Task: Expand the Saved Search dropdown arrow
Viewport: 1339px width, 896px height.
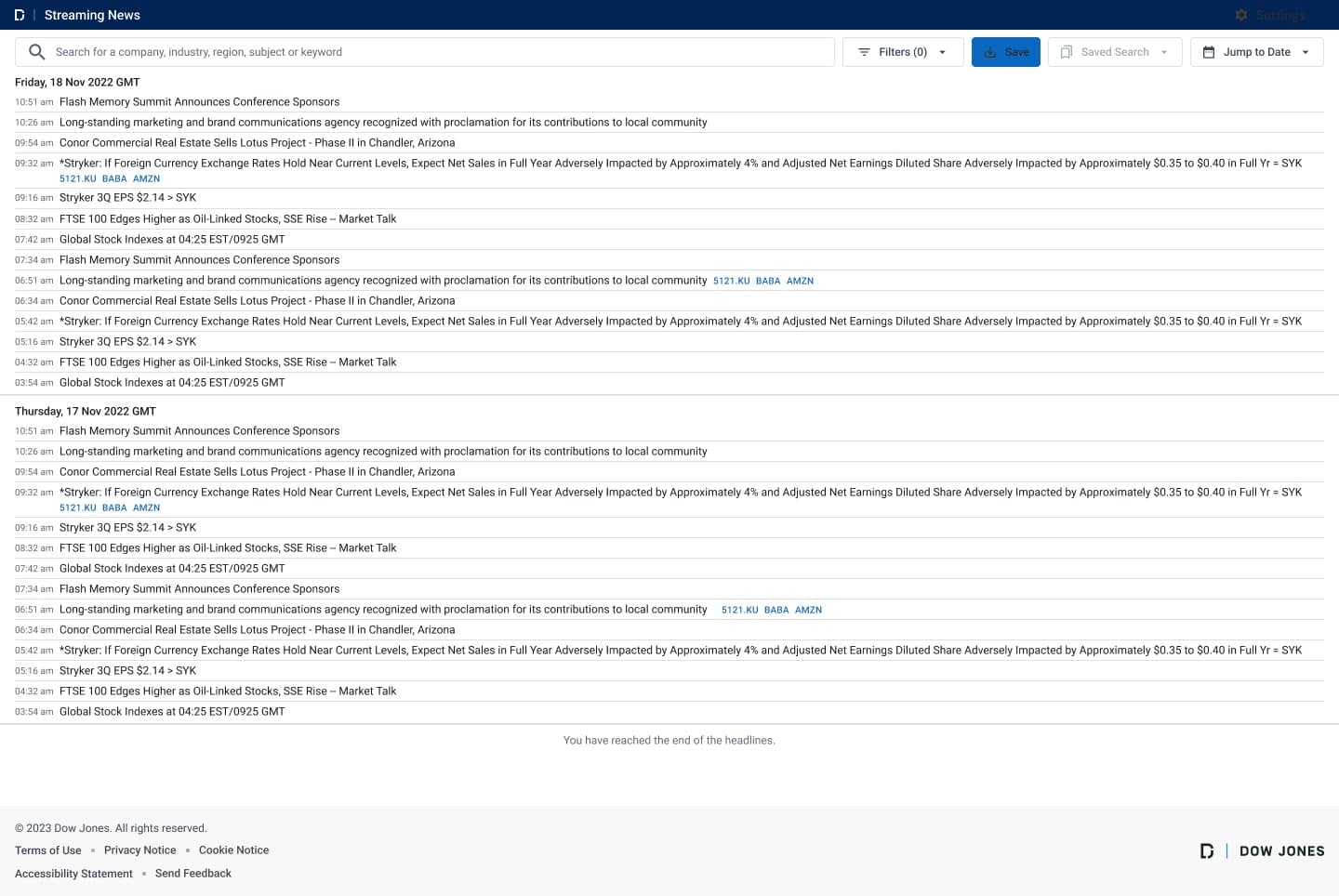Action: click(1164, 52)
